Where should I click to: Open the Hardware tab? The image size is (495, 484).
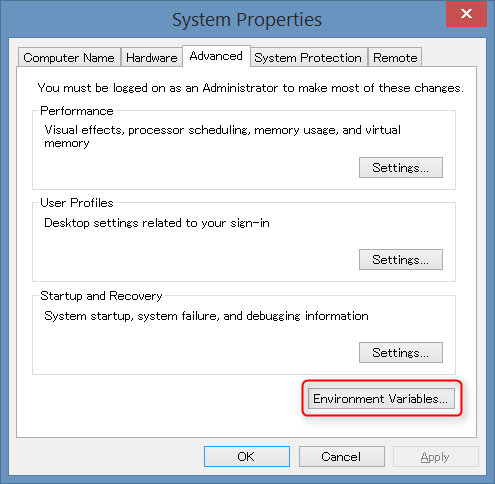(x=152, y=57)
